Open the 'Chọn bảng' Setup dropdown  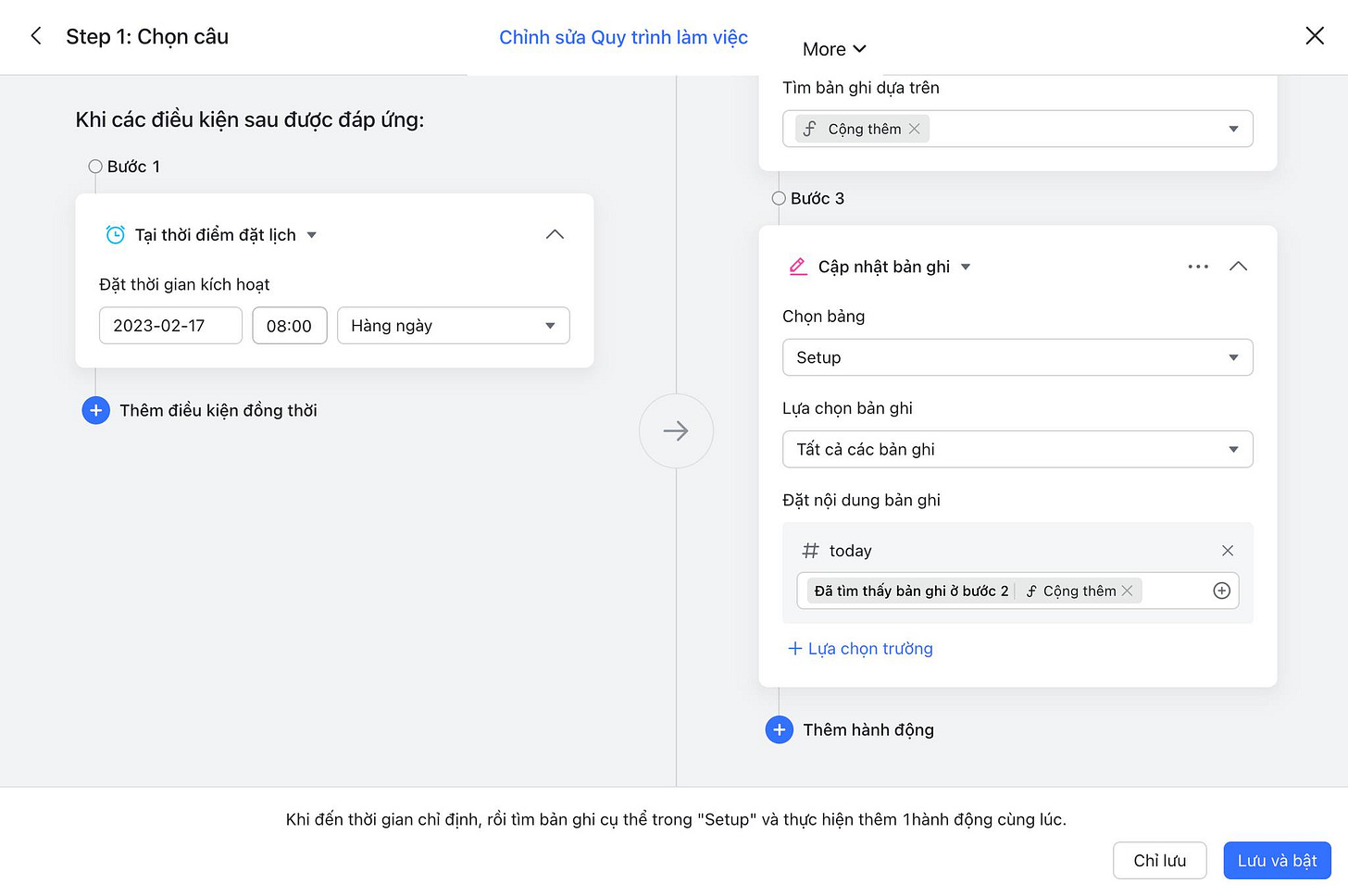[1017, 357]
